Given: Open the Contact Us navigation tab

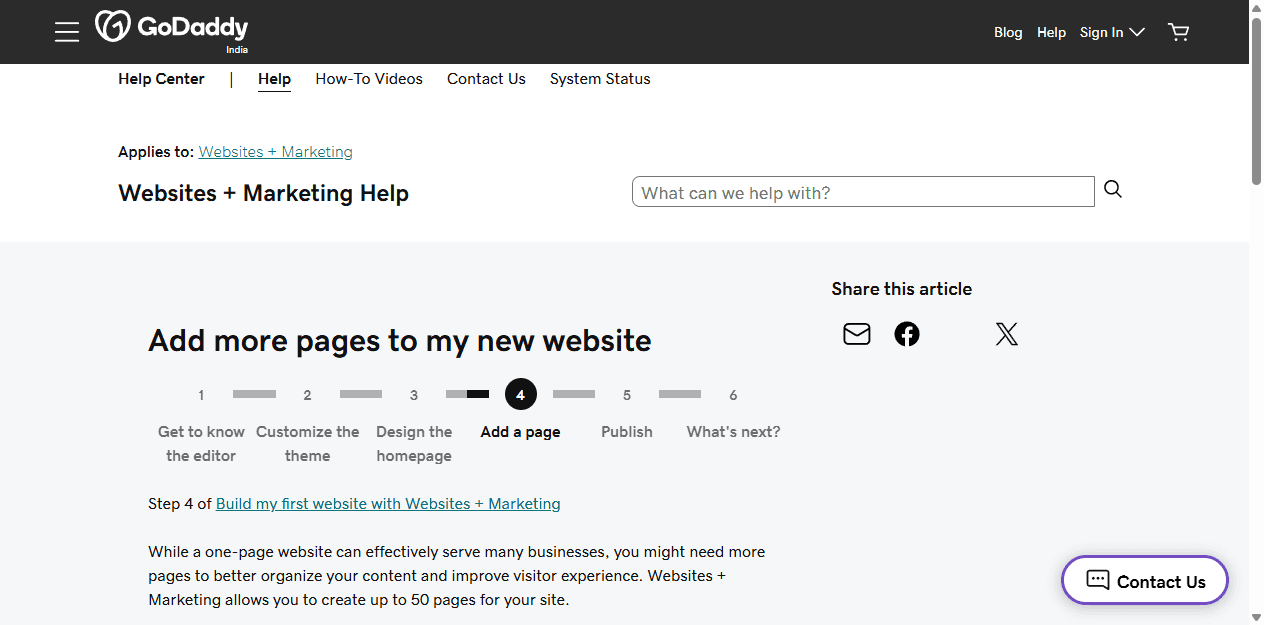Looking at the screenshot, I should pos(486,79).
